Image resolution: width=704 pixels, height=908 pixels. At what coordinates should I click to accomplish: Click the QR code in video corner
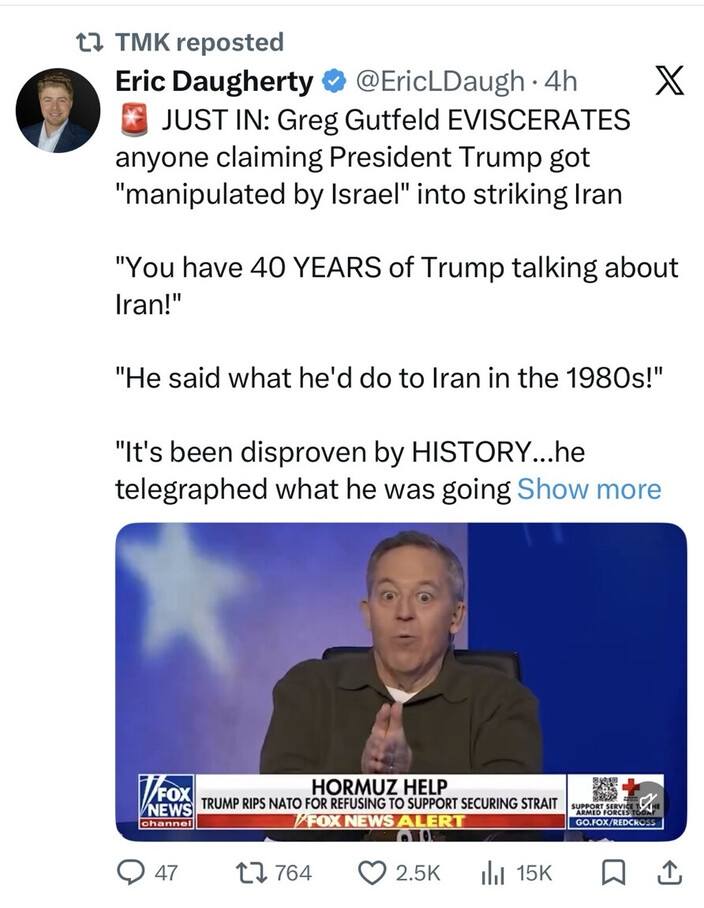(x=604, y=789)
